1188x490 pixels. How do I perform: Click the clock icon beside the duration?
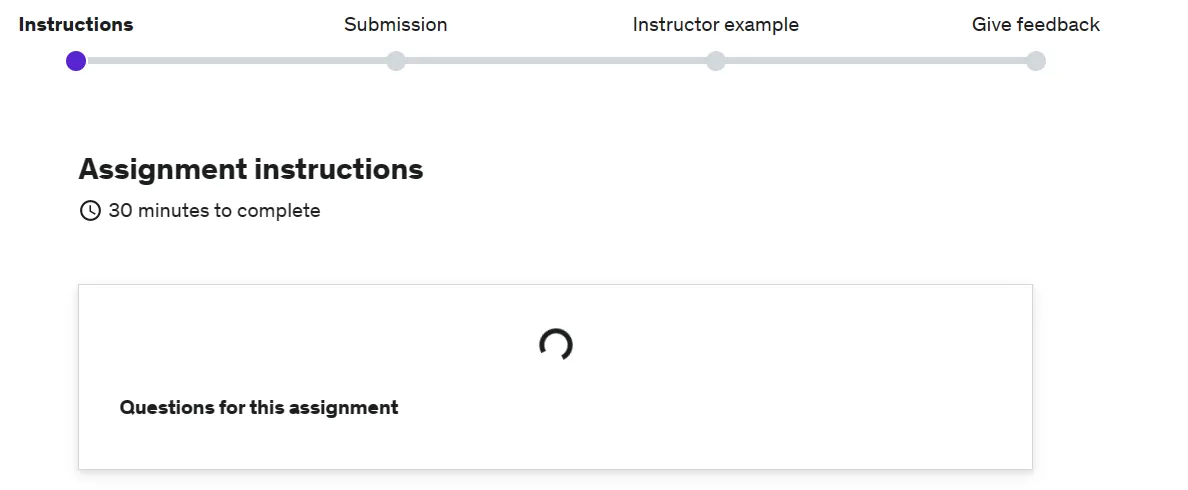90,211
